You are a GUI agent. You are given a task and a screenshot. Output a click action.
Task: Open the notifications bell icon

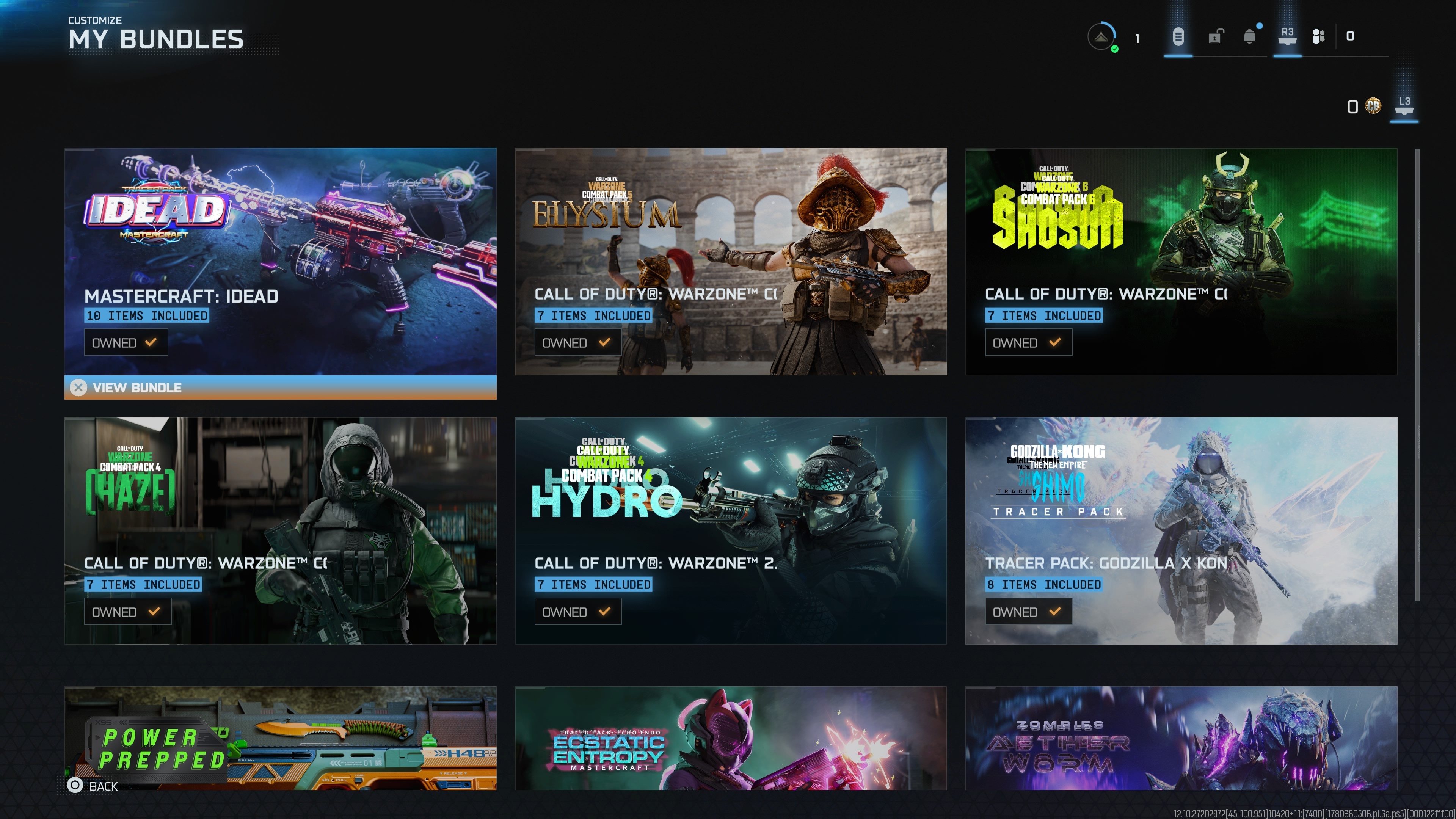click(1250, 37)
